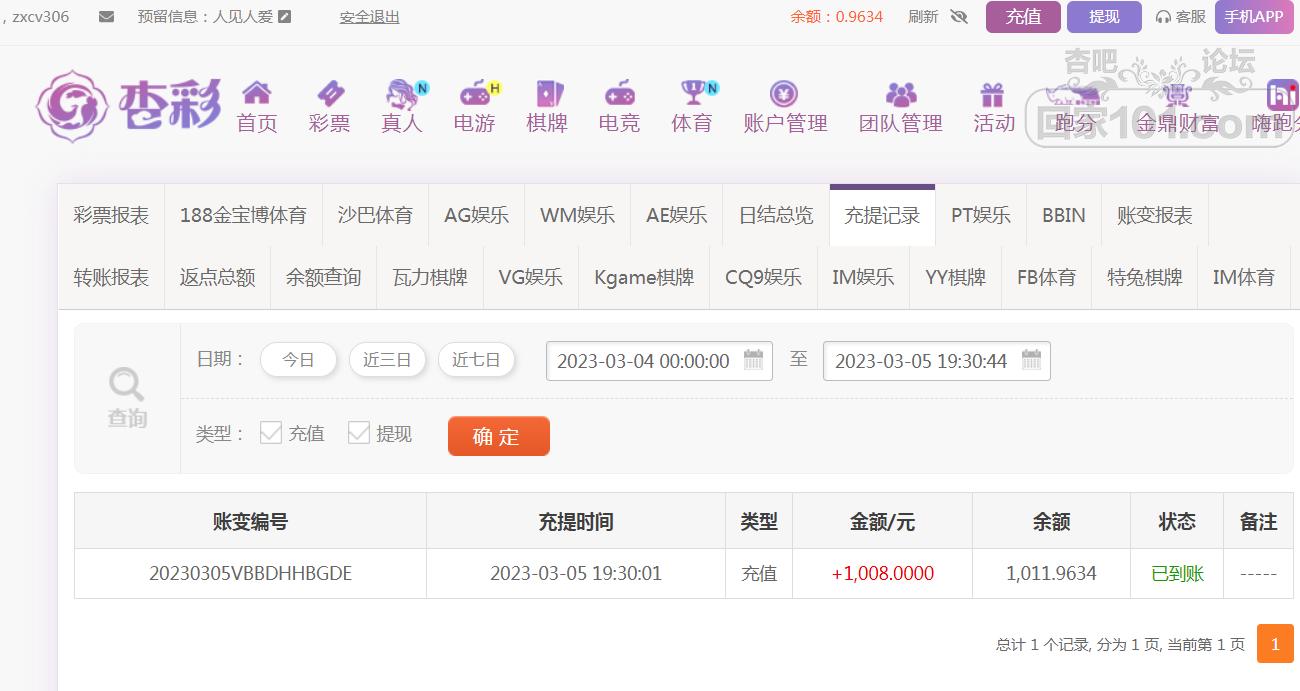This screenshot has width=1300, height=691.
Task: Open the 棋牌 card games icon
Action: click(548, 94)
